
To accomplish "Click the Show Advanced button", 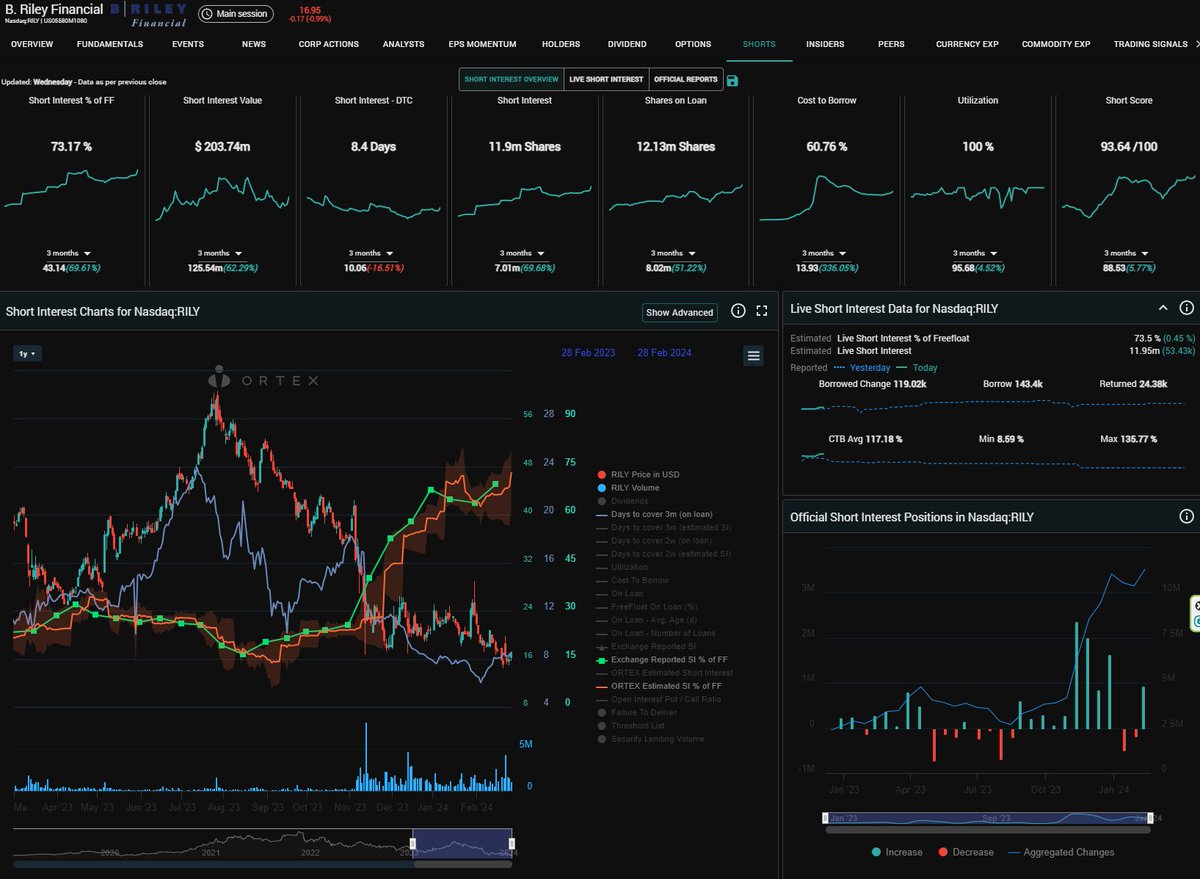I will (x=680, y=313).
